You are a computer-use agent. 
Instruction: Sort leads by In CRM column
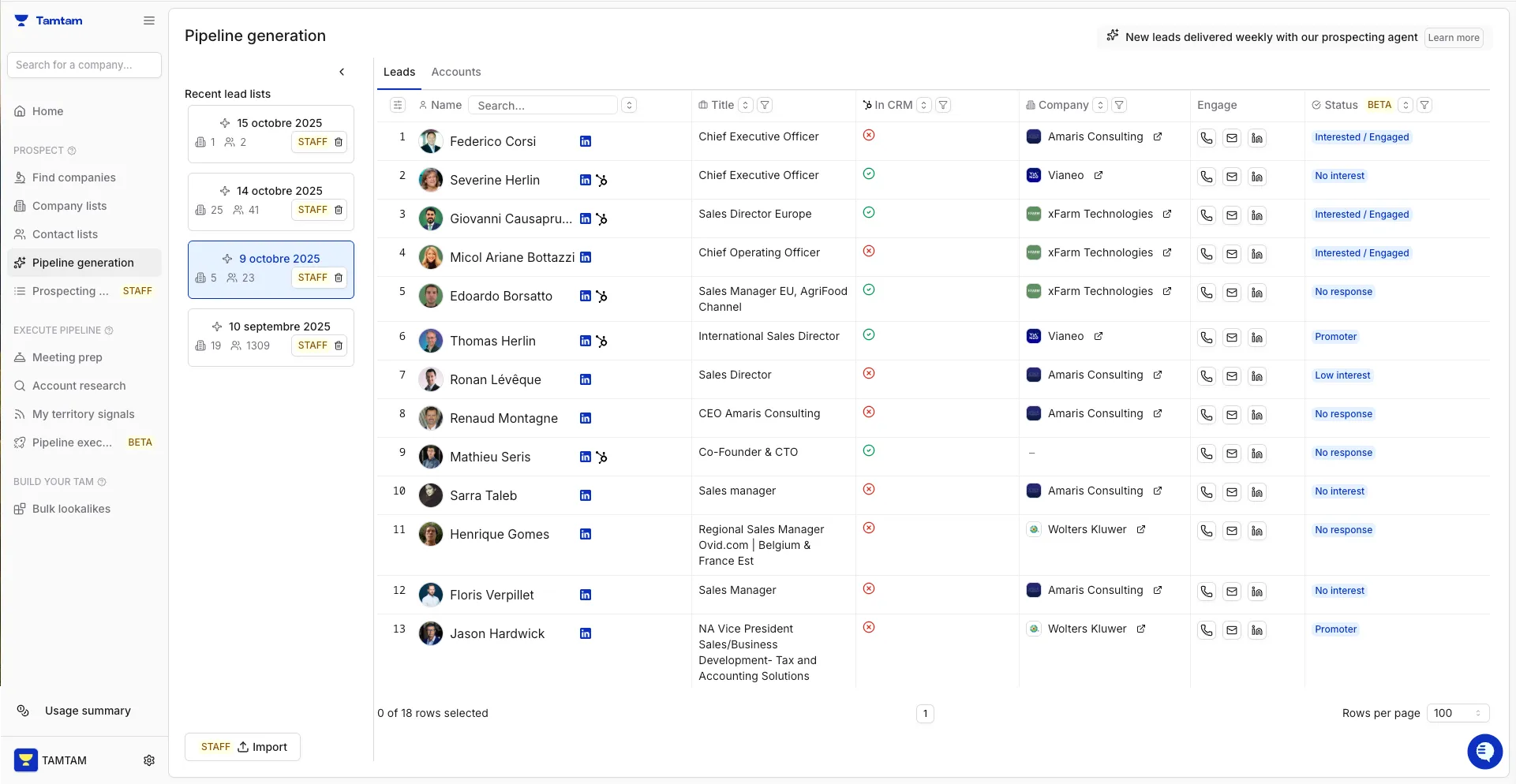[x=924, y=105]
